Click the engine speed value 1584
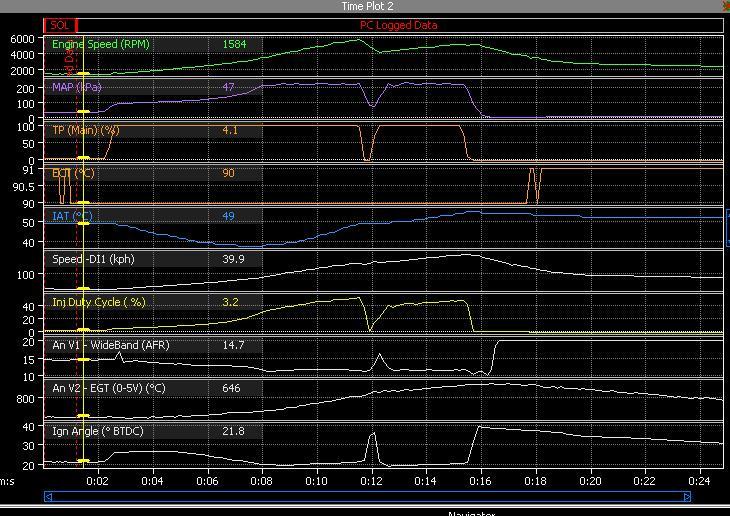Image resolution: width=730 pixels, height=516 pixels. point(234,44)
